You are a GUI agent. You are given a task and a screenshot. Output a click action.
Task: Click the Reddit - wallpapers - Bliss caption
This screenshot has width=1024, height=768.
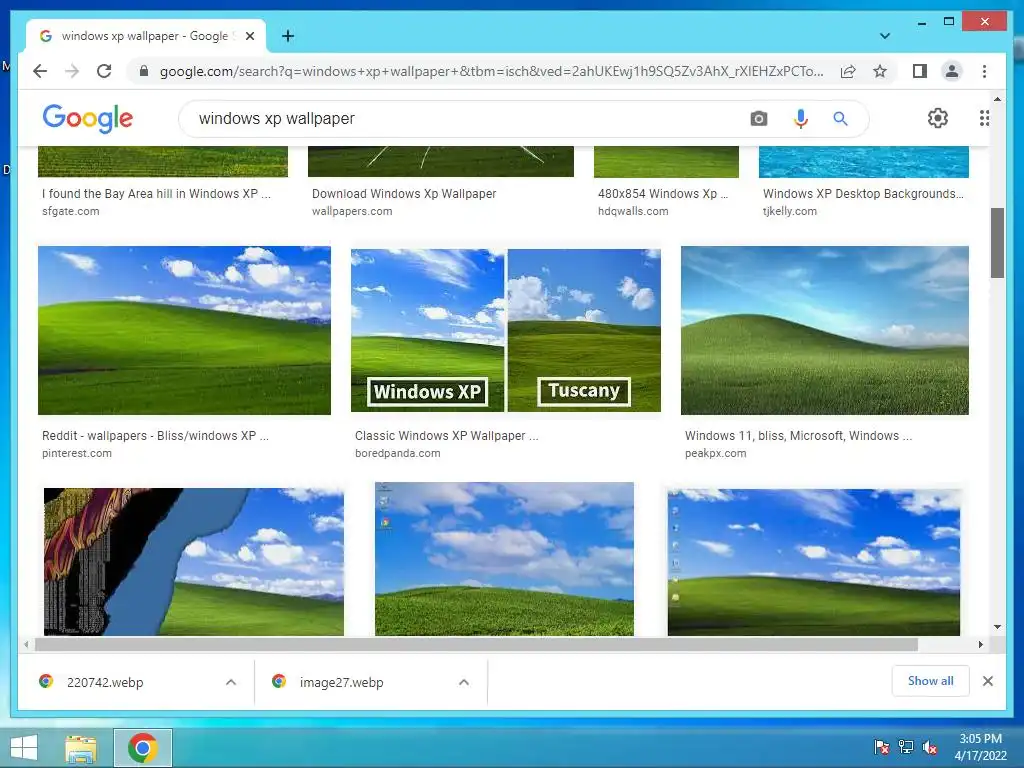[155, 436]
